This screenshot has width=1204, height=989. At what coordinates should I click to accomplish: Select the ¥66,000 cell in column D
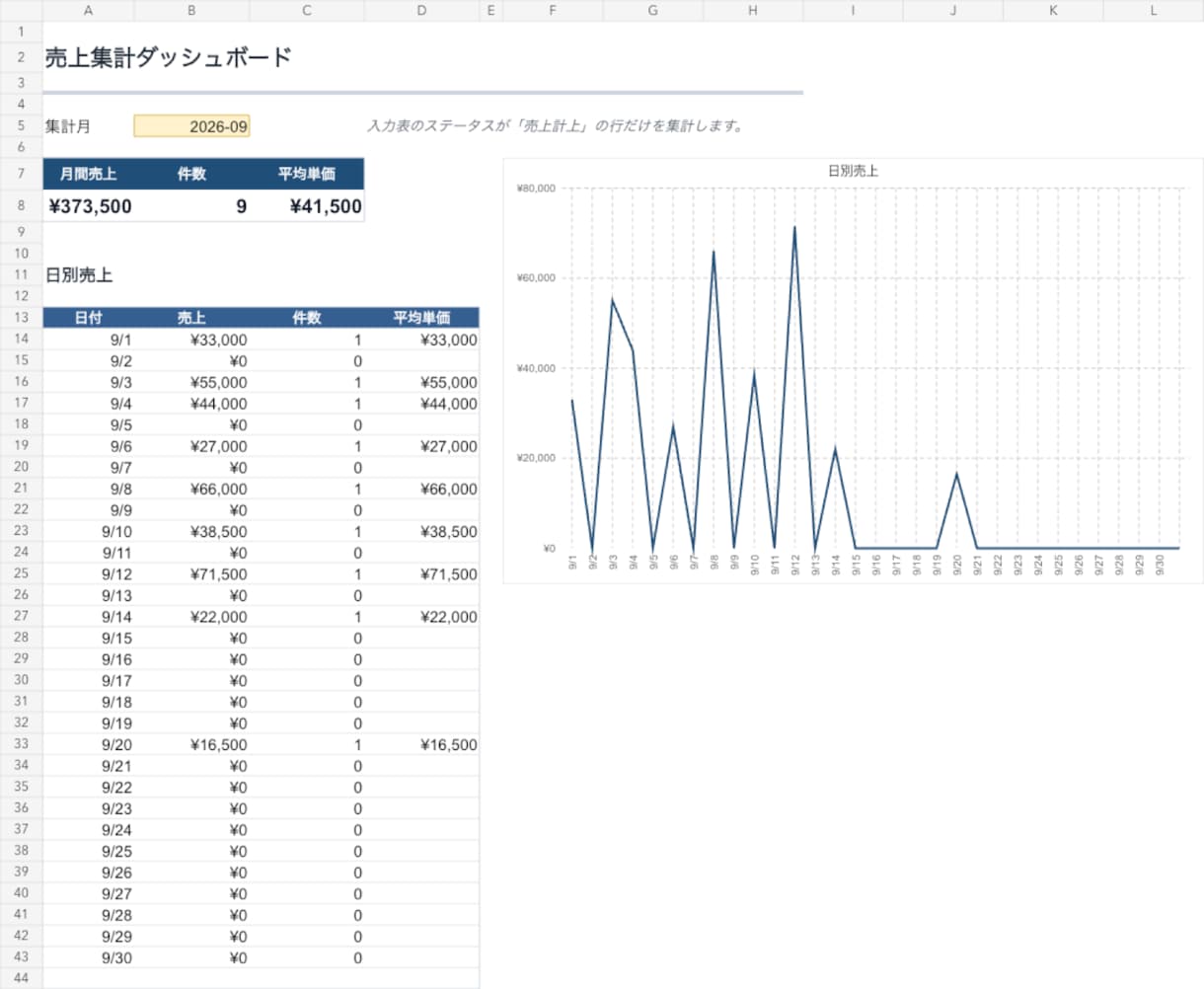pyautogui.click(x=421, y=489)
